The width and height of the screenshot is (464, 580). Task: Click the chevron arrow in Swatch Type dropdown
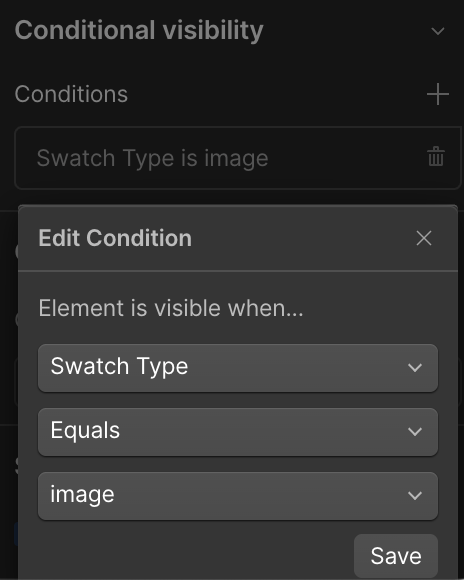pos(415,368)
